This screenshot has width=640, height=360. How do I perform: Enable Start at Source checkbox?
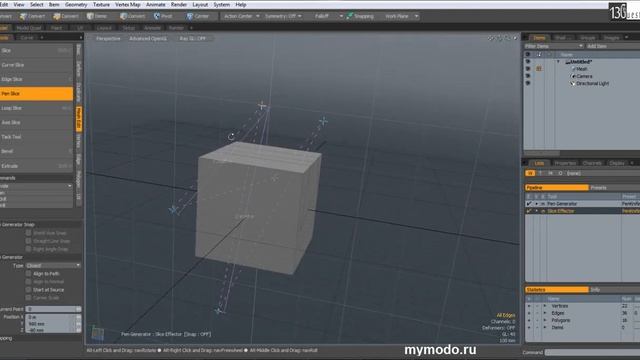pyautogui.click(x=28, y=290)
